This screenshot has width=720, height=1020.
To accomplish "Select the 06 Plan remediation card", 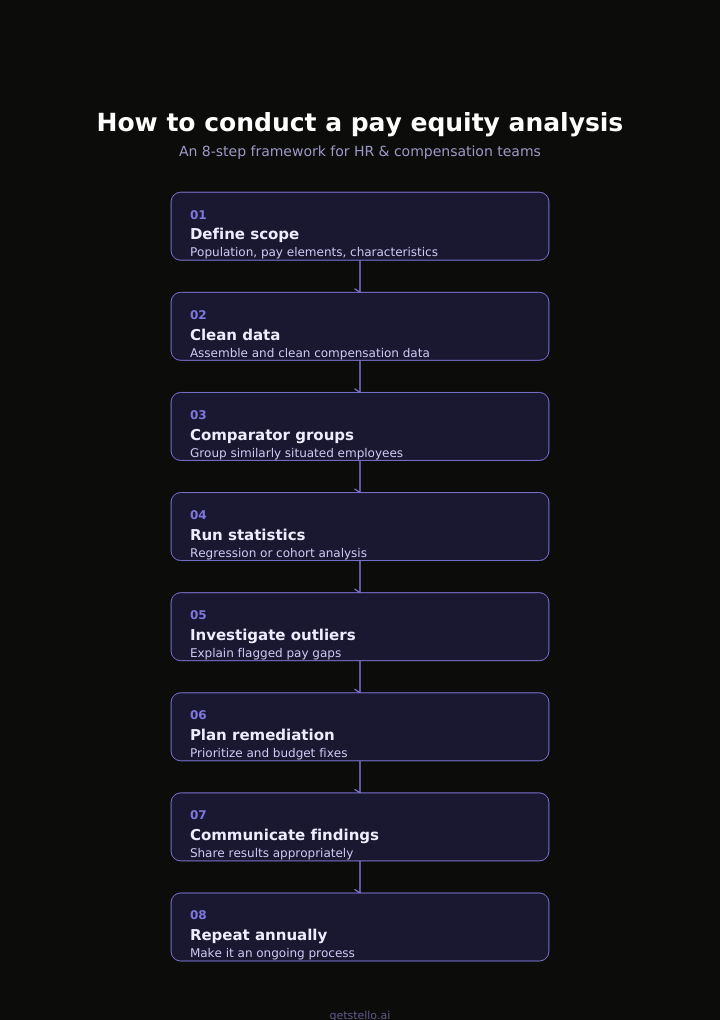I will pos(360,727).
